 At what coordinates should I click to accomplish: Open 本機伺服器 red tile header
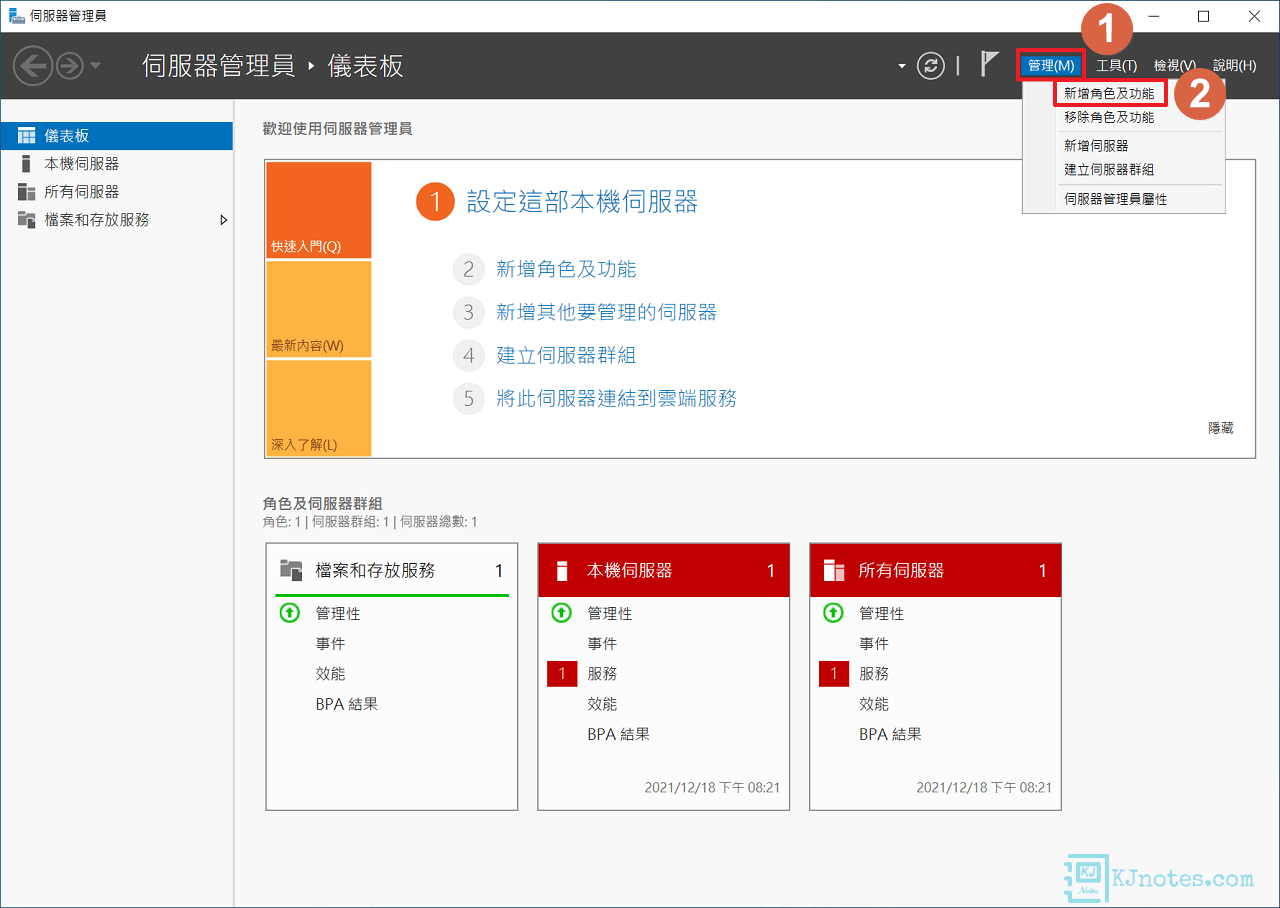click(664, 571)
